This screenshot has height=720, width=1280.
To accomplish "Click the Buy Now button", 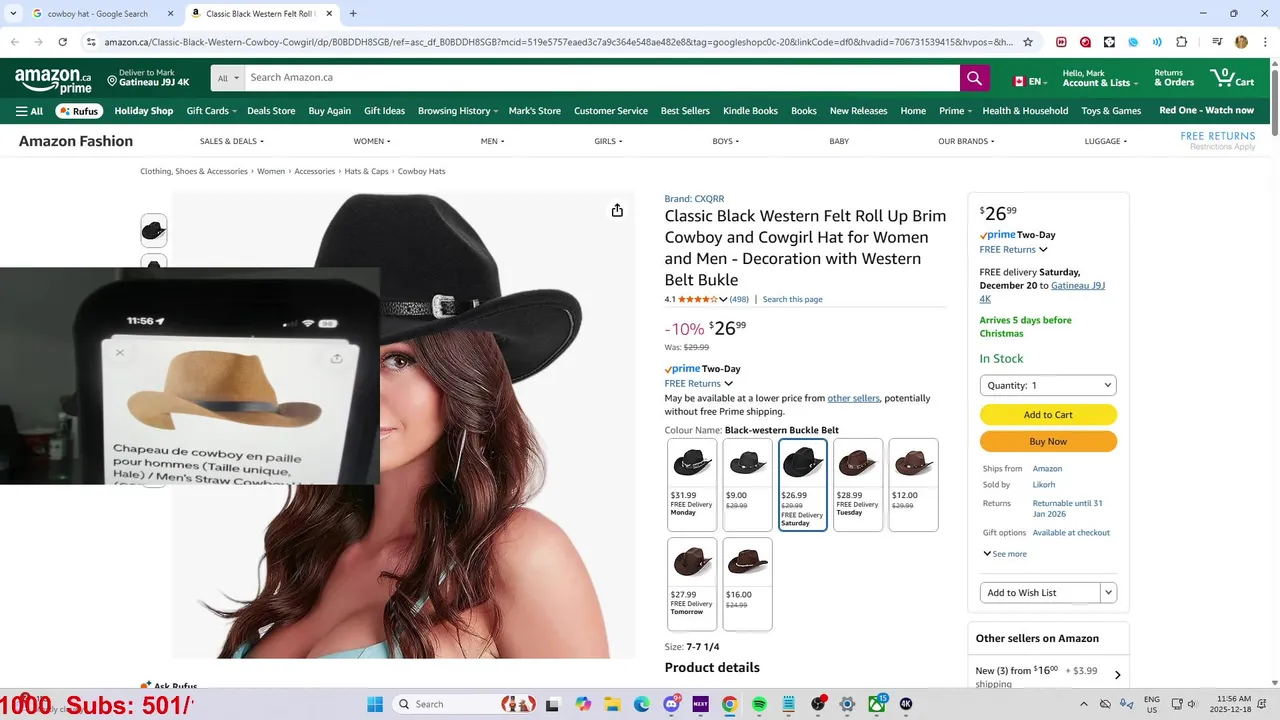I will pyautogui.click(x=1048, y=441).
